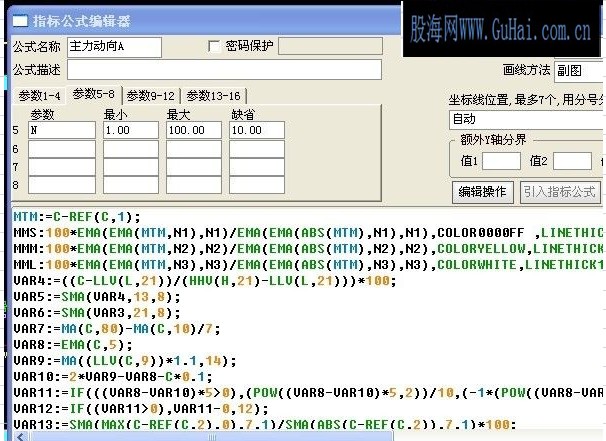
Task: Click the 引入指标公式 button
Action: (x=560, y=192)
